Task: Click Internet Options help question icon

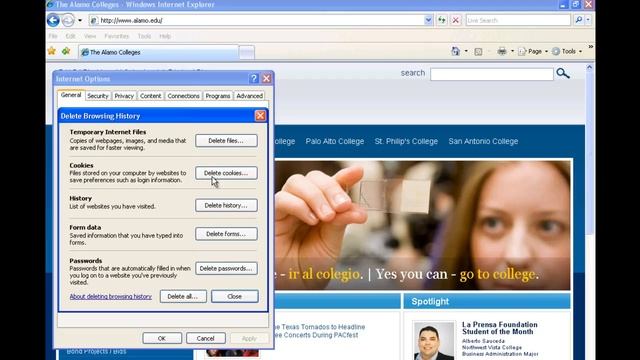Action: (x=254, y=78)
